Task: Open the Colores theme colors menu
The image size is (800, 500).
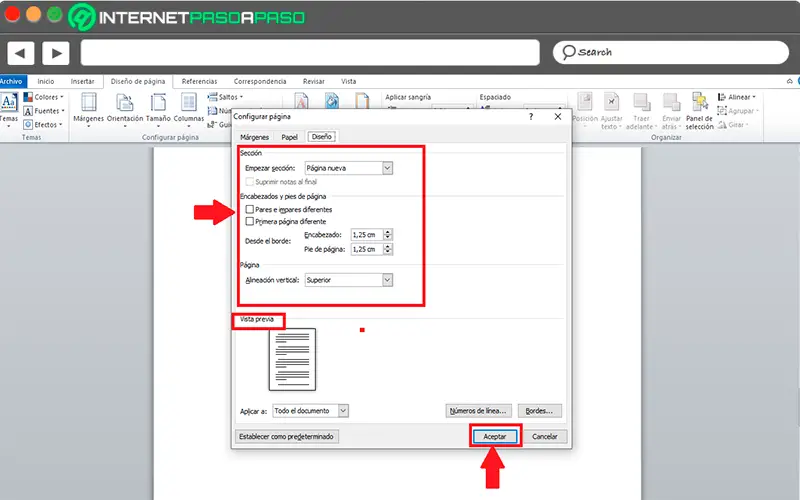Action: [43, 97]
